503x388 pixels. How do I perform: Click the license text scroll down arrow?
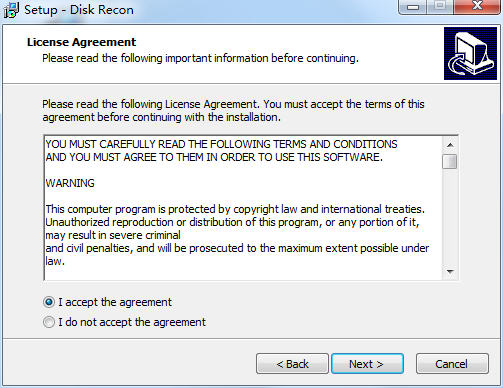[450, 272]
